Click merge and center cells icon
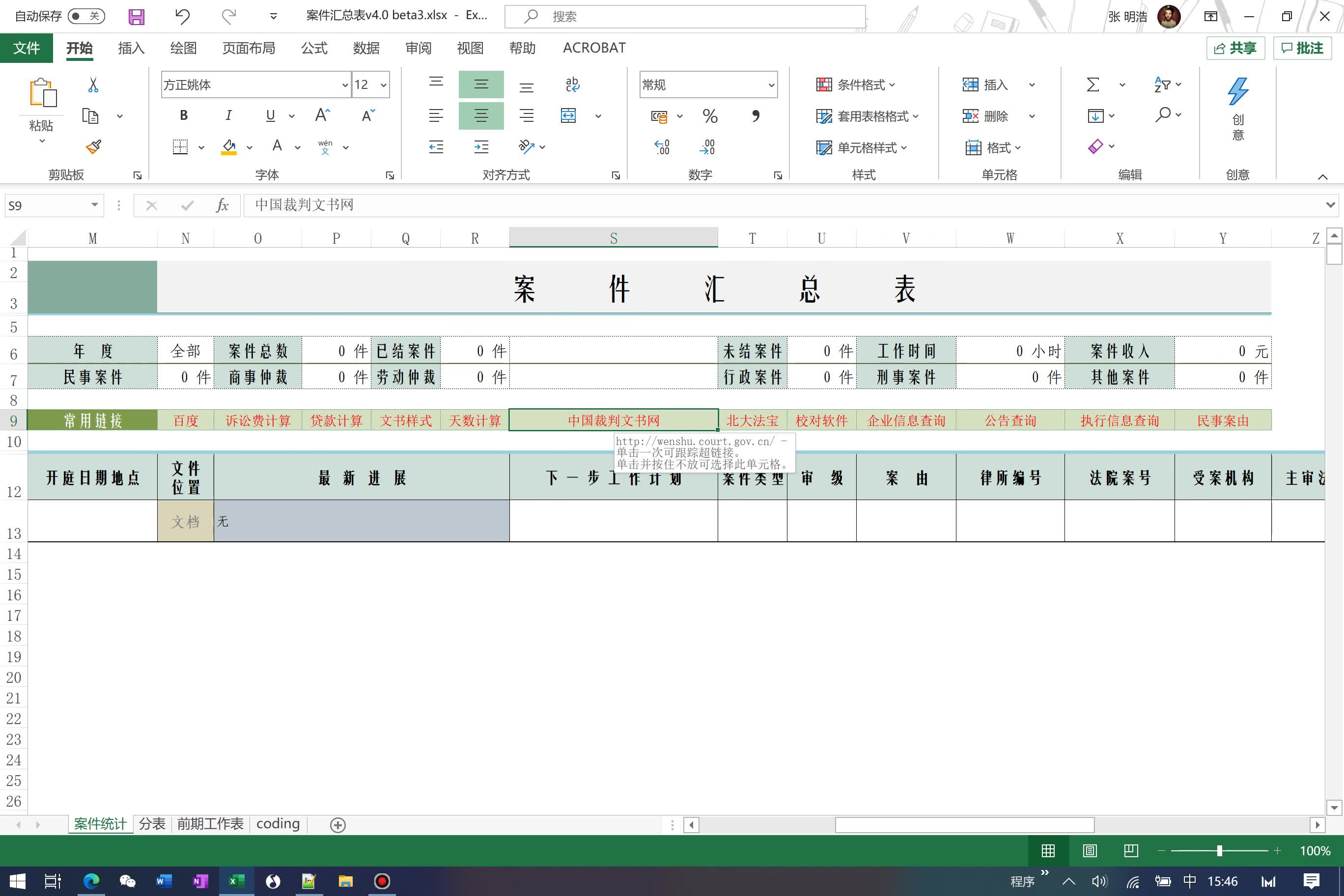 570,116
